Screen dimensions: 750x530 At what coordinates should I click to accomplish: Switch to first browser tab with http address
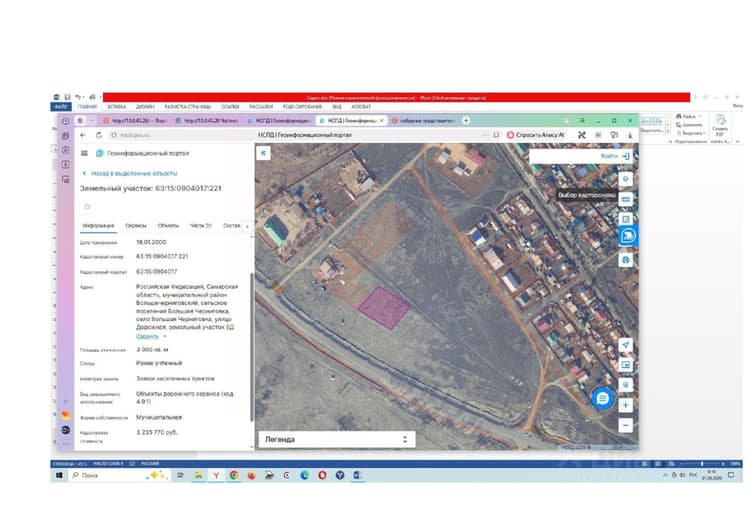pos(135,121)
